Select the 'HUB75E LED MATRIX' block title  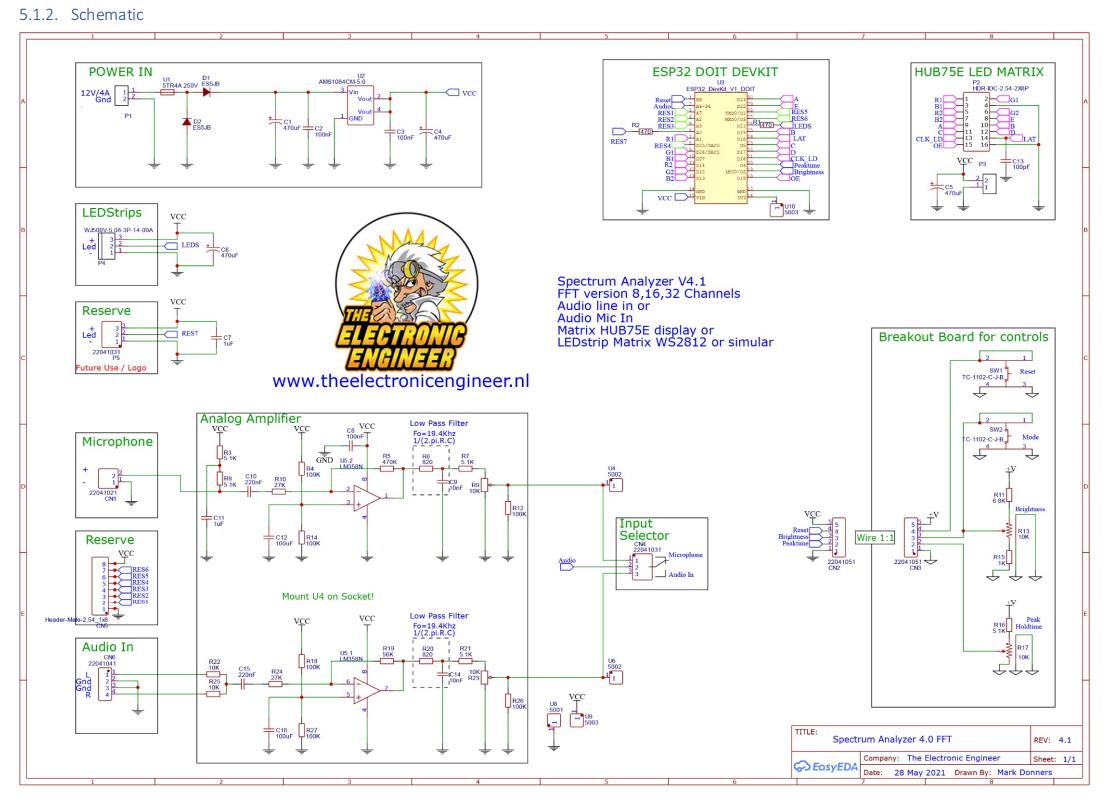(979, 72)
